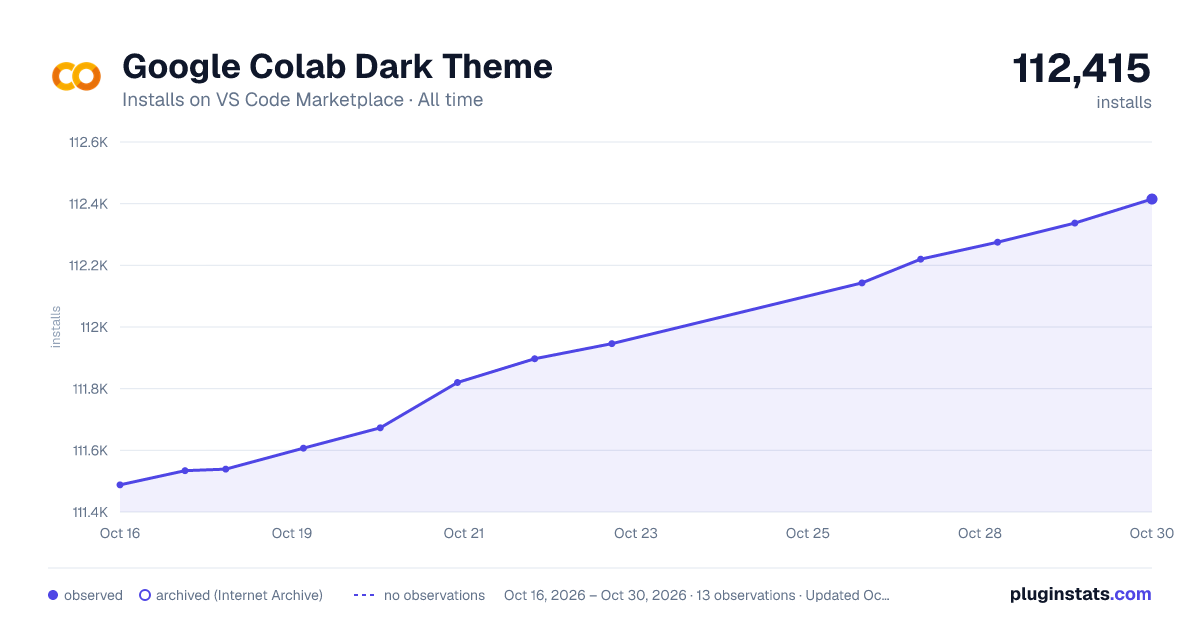The width and height of the screenshot is (1200, 630).
Task: Click the 111.8K y-axis label
Action: point(89,389)
